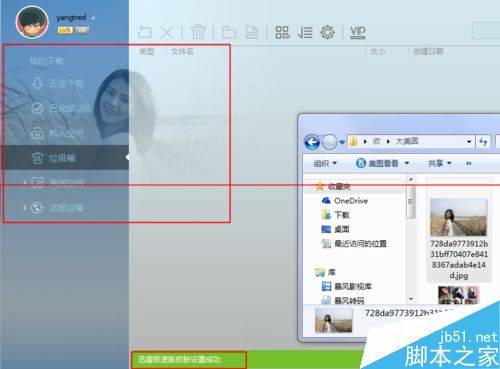500x369 pixels.
Task: Open 桌面 in Explorer navigation pane
Action: point(342,229)
